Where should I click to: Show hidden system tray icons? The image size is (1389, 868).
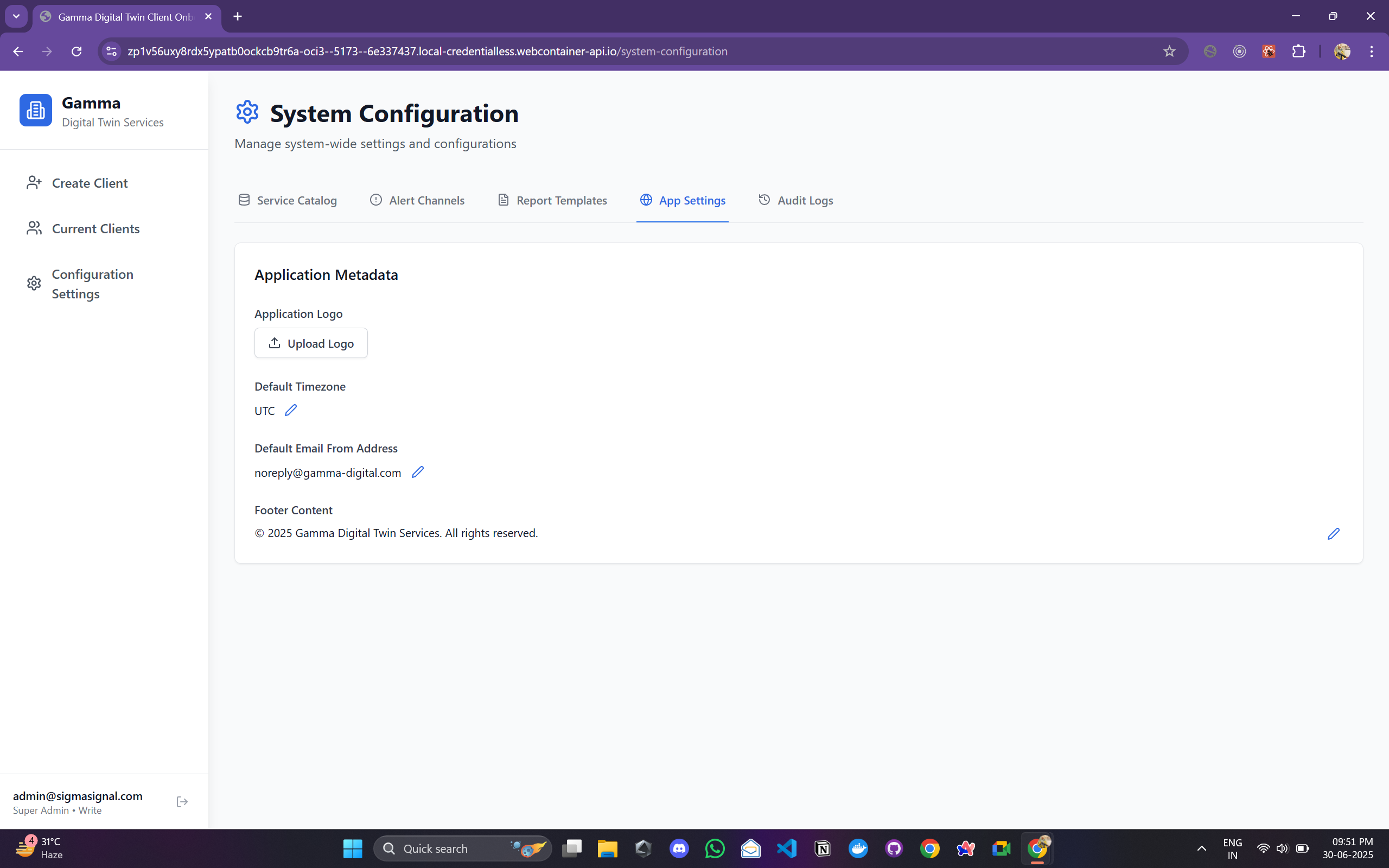coord(1201,848)
